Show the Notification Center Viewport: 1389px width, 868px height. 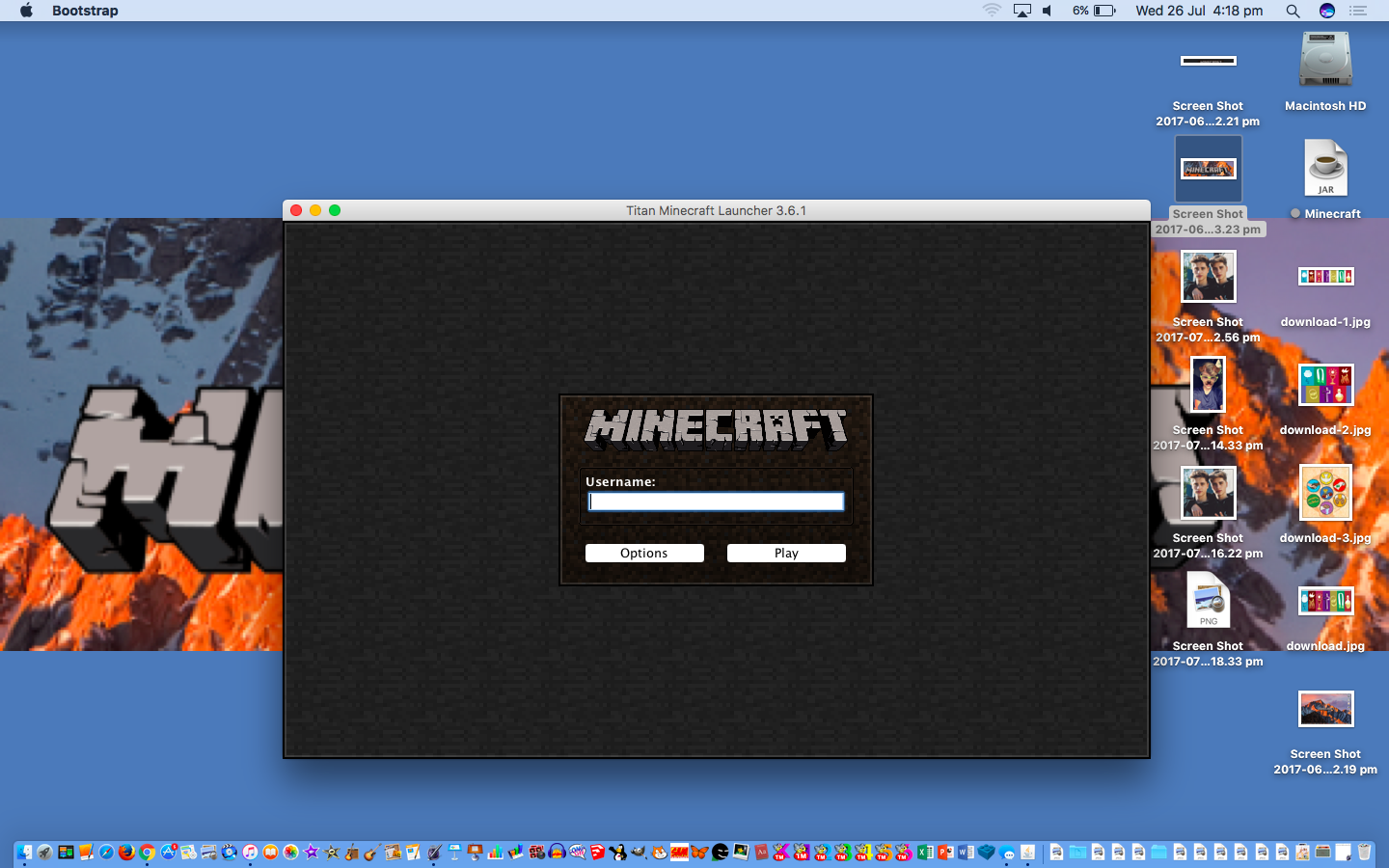click(1358, 11)
